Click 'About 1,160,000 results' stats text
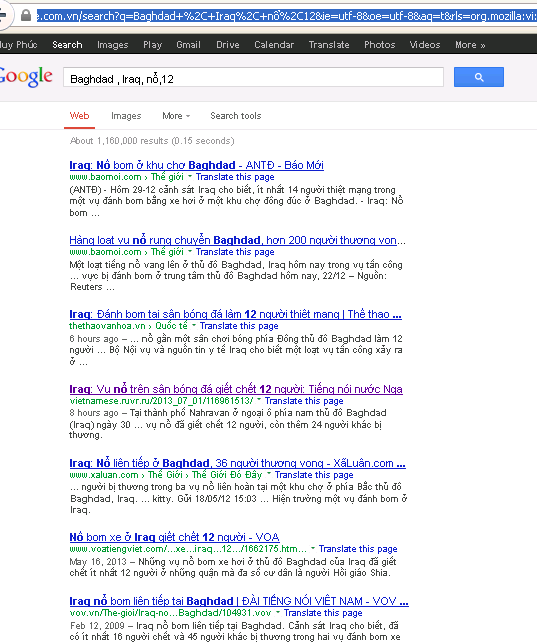This screenshot has width=537, height=642. (152, 141)
